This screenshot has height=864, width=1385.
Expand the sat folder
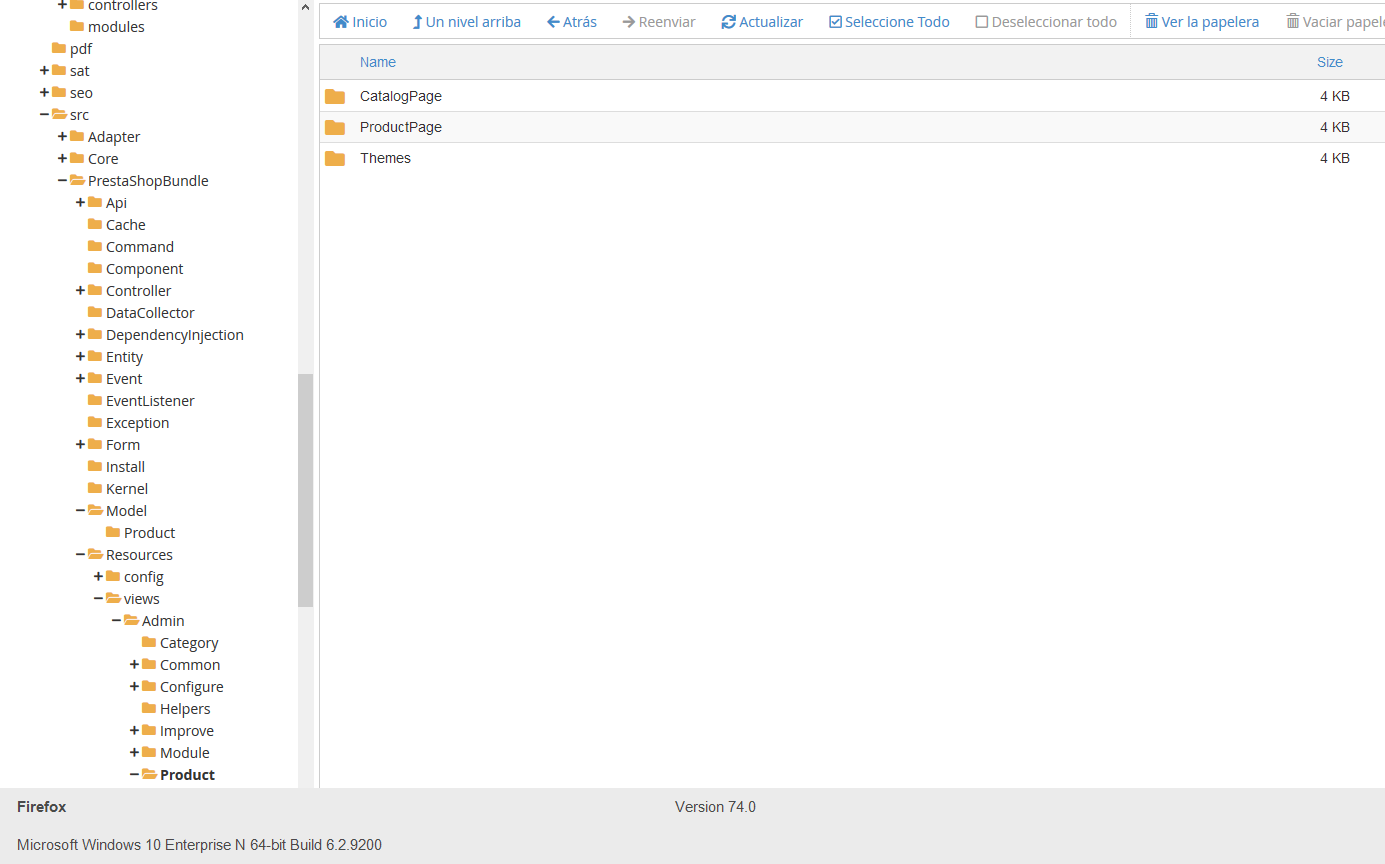[x=44, y=70]
